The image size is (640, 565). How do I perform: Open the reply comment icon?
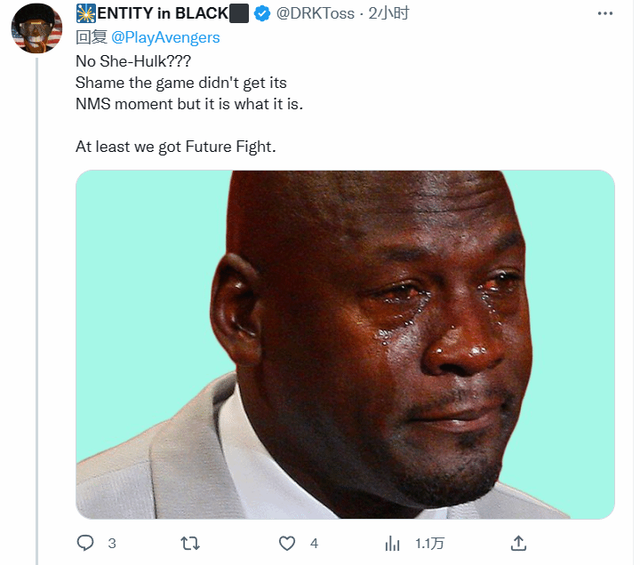click(x=85, y=543)
